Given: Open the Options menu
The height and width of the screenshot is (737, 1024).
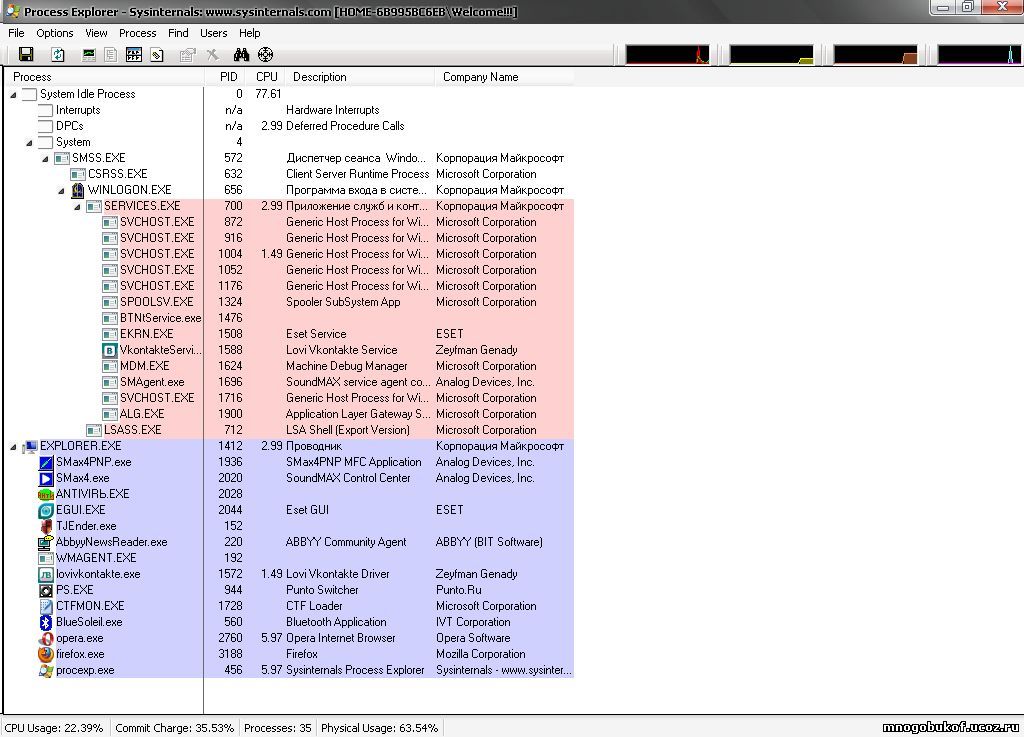Looking at the screenshot, I should tap(55, 33).
